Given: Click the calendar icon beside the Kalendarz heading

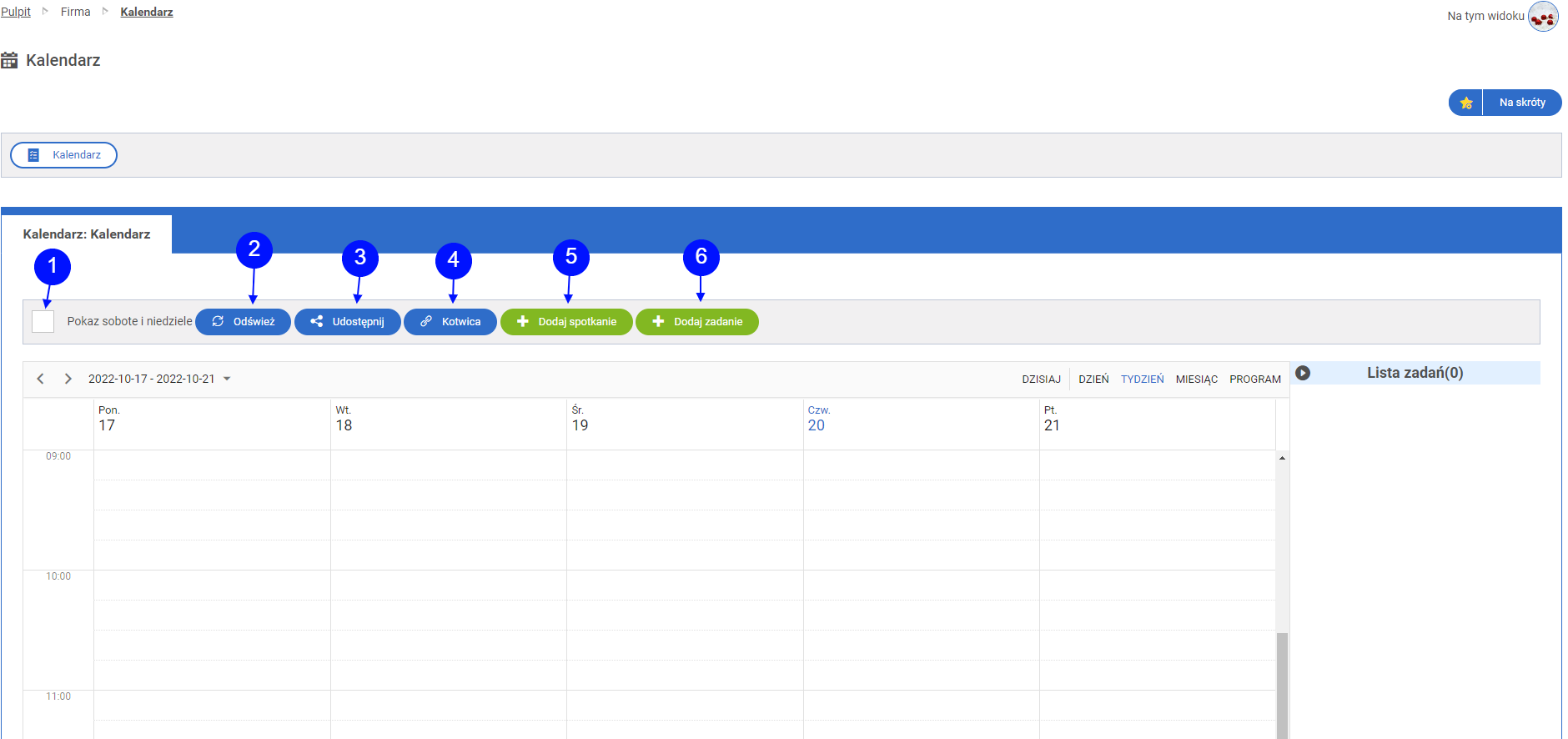Looking at the screenshot, I should point(9,60).
